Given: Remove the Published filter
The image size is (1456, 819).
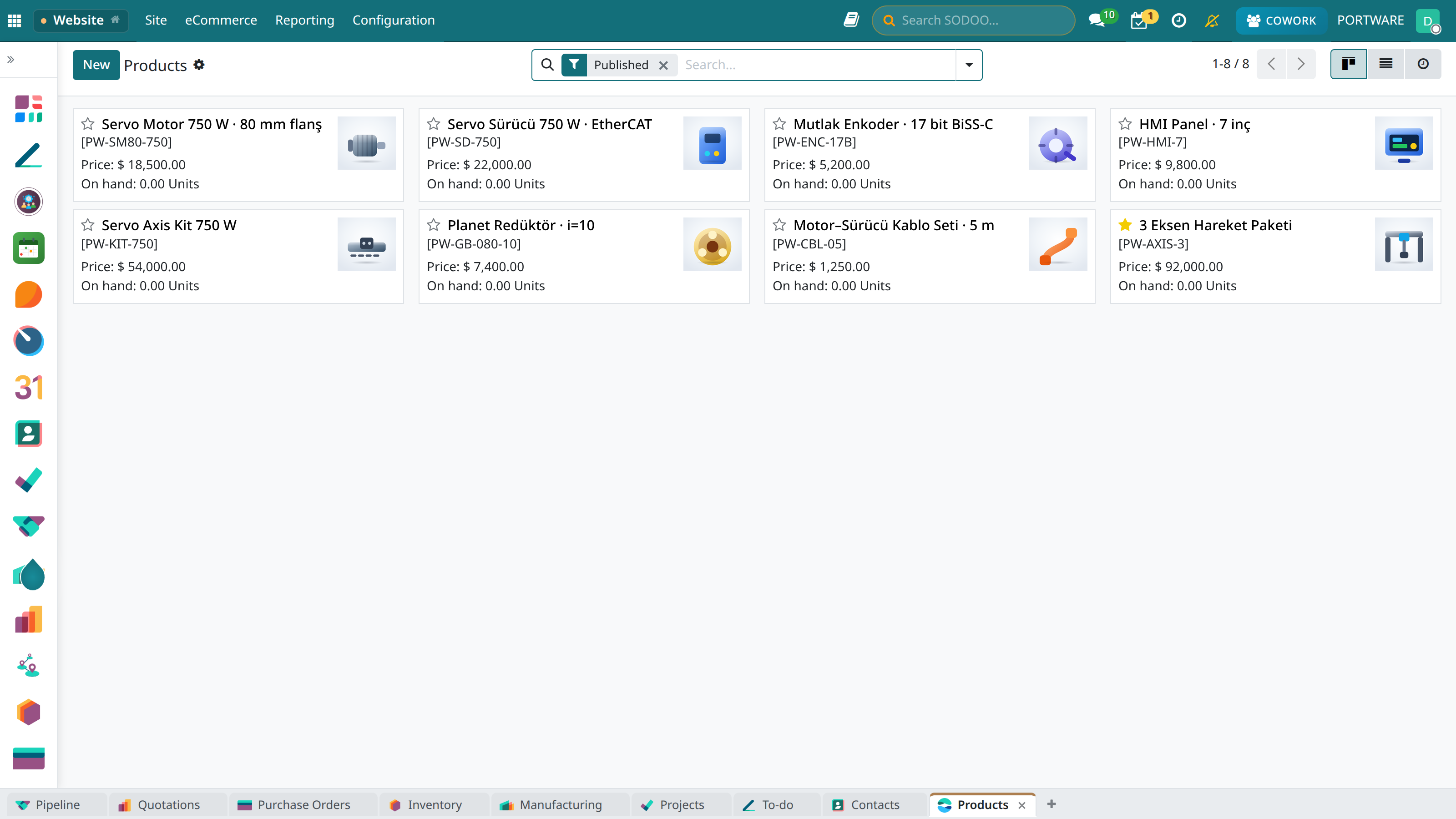Looking at the screenshot, I should pyautogui.click(x=663, y=65).
